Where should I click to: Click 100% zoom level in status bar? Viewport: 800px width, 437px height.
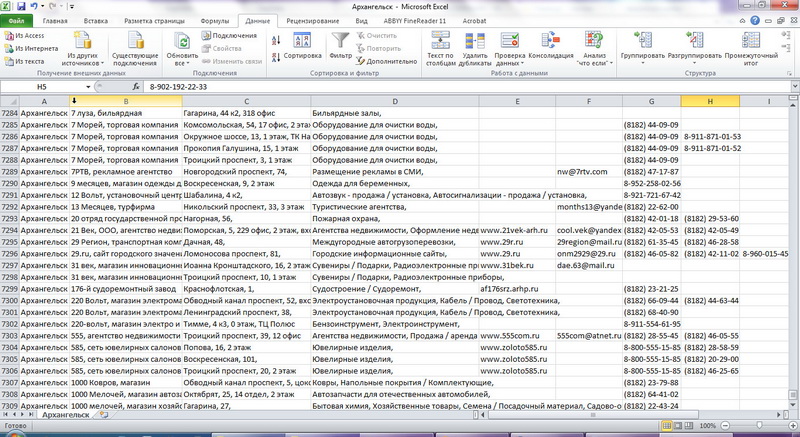tap(707, 425)
